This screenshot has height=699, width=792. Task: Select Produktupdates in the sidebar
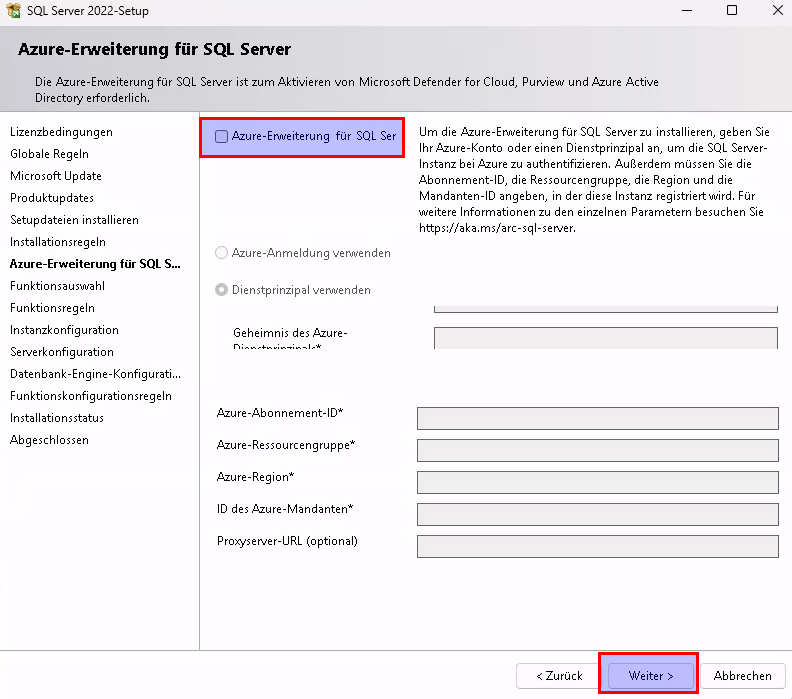point(52,198)
